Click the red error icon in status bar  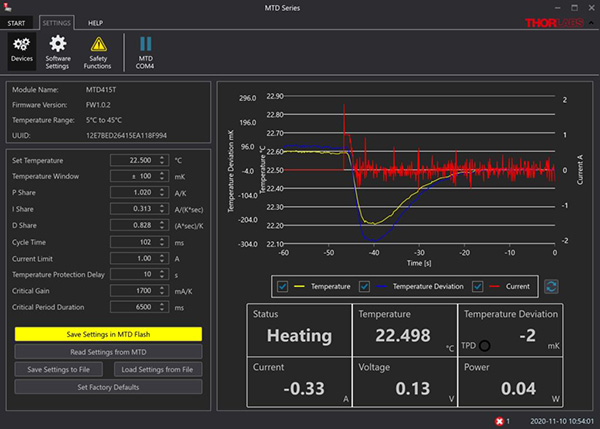pyautogui.click(x=499, y=421)
